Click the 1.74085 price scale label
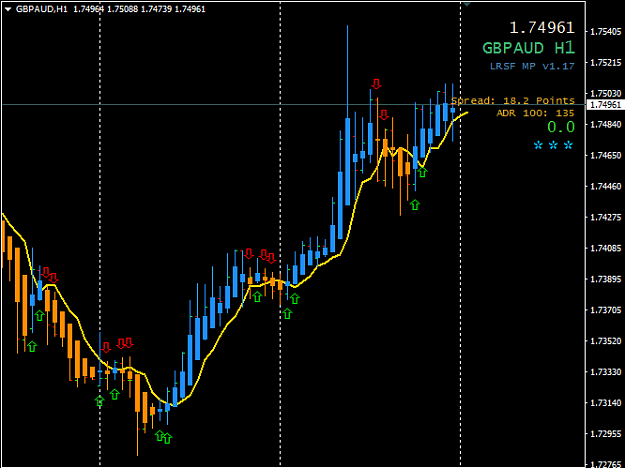This screenshot has height=468, width=625. pos(605,248)
